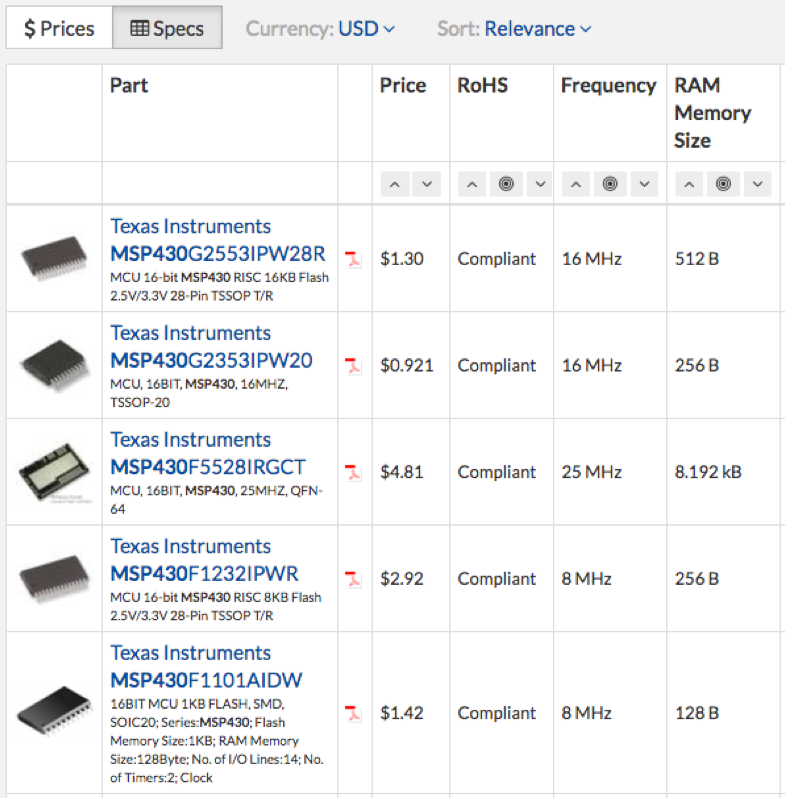This screenshot has width=785, height=798.
Task: Click the RAM Memory Size filter target icon
Action: tap(723, 184)
